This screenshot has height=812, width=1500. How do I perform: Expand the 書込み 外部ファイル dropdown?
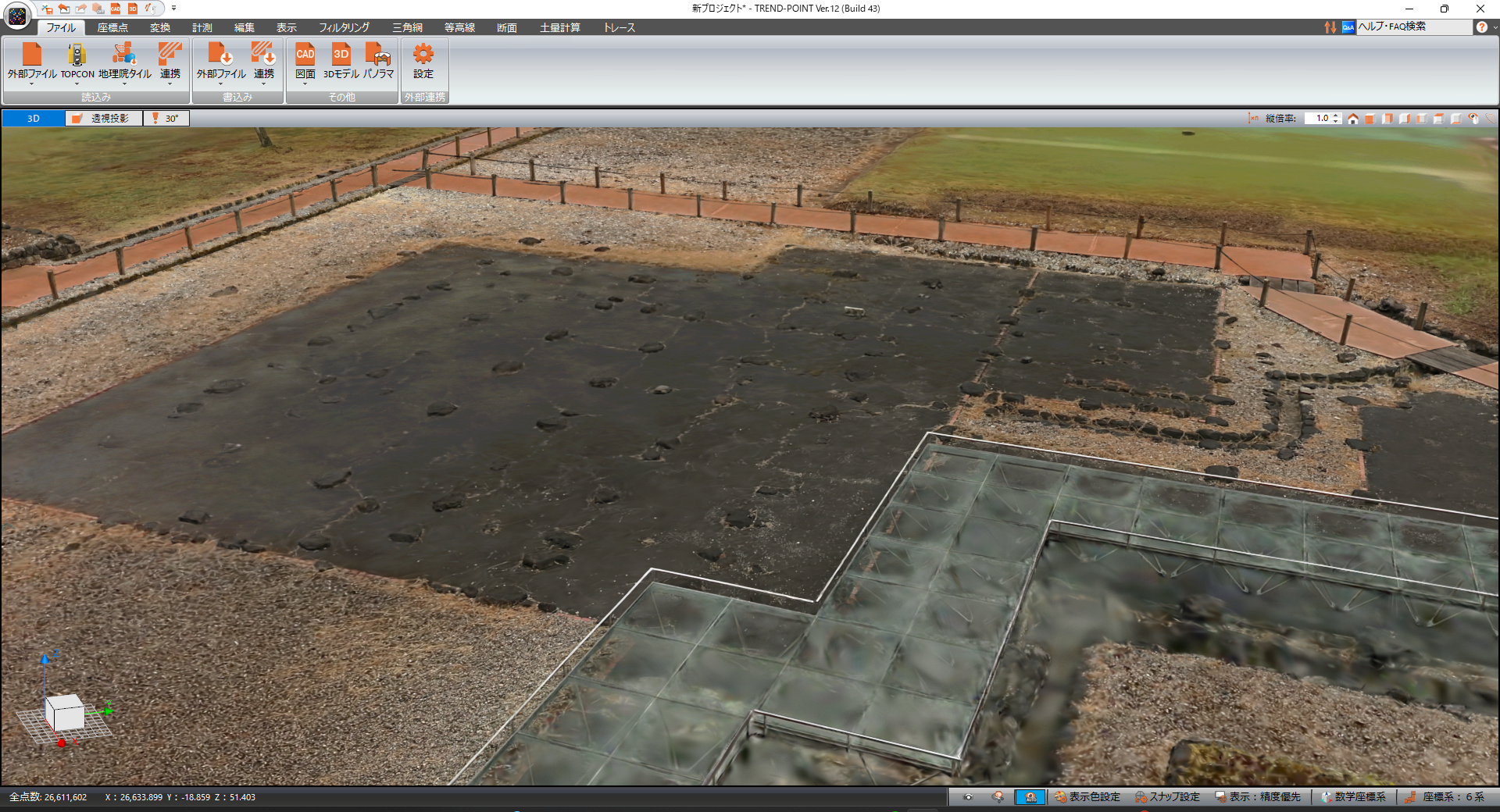[221, 83]
